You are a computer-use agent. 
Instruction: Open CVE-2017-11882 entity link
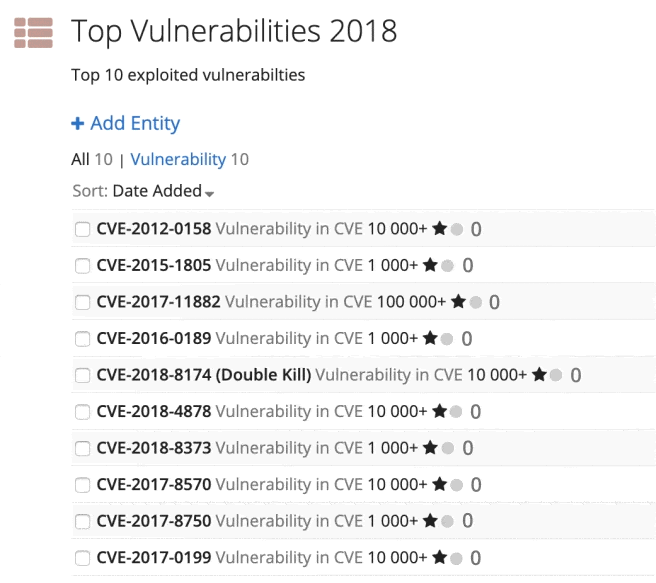click(158, 302)
